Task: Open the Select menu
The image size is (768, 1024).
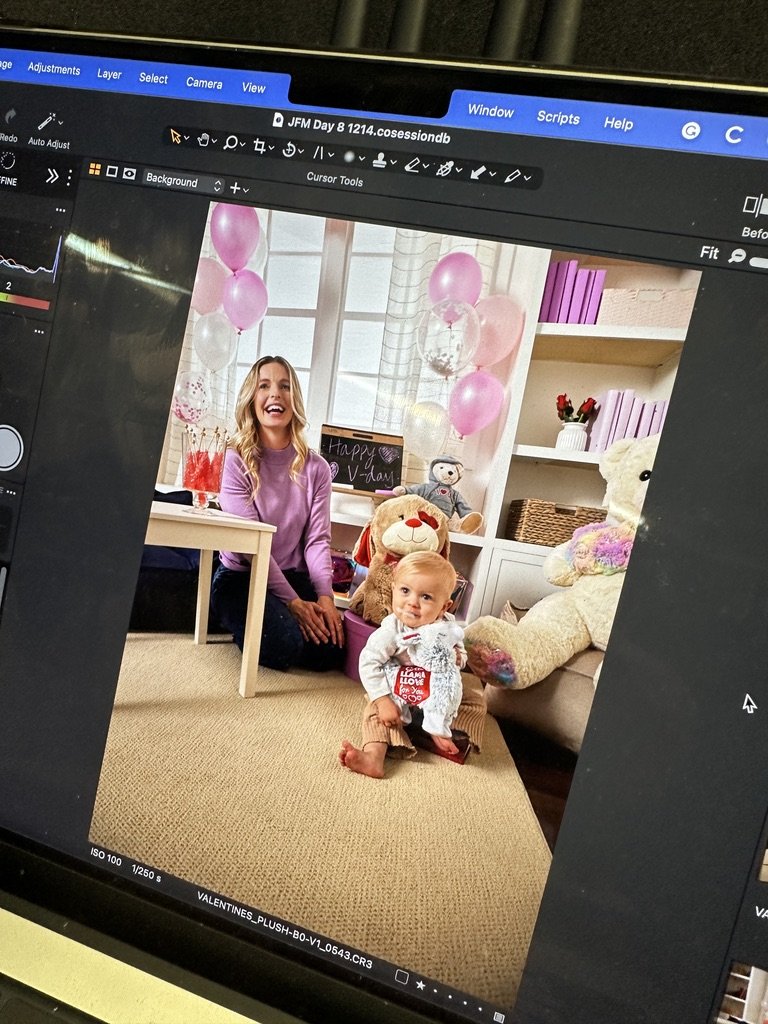Action: [x=153, y=78]
